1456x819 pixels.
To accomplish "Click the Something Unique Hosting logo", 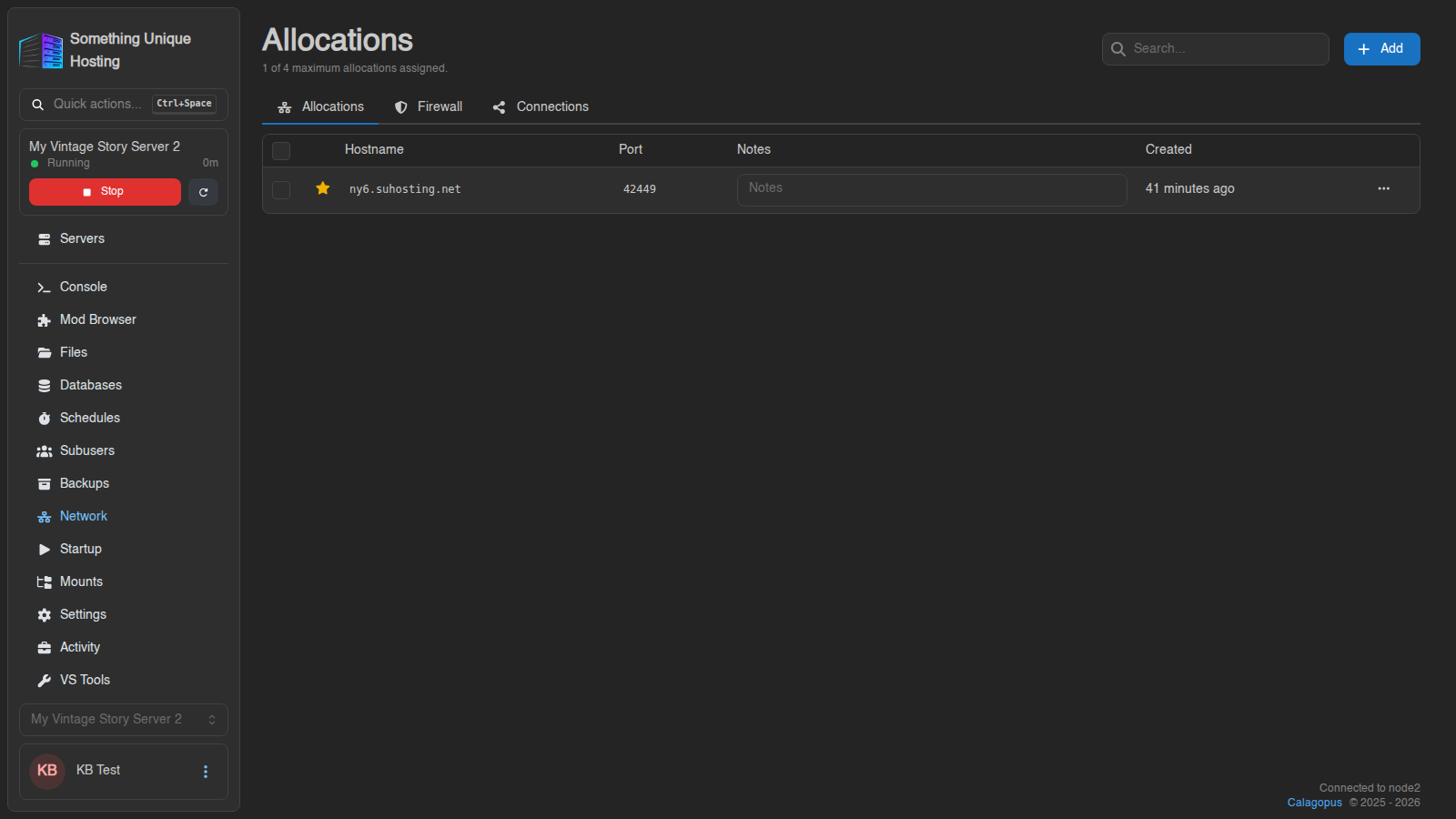I will (41, 51).
